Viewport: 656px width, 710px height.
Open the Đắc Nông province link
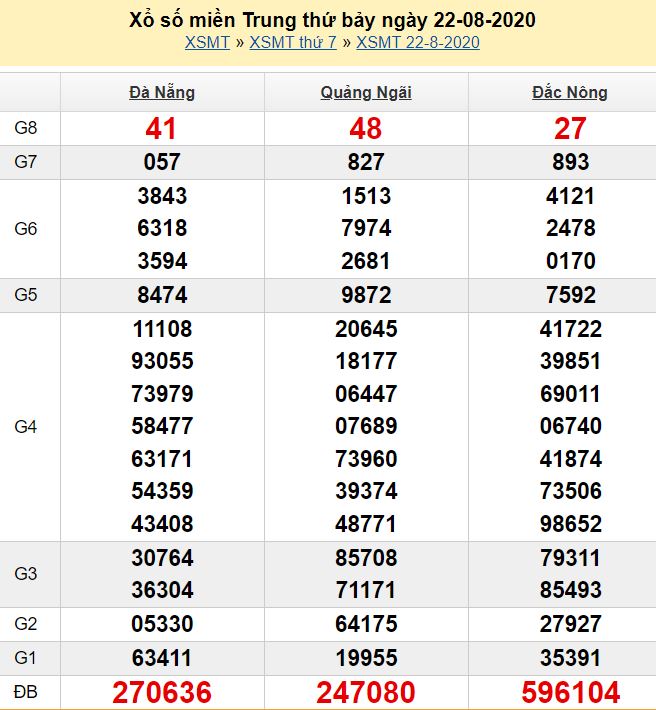pyautogui.click(x=570, y=93)
